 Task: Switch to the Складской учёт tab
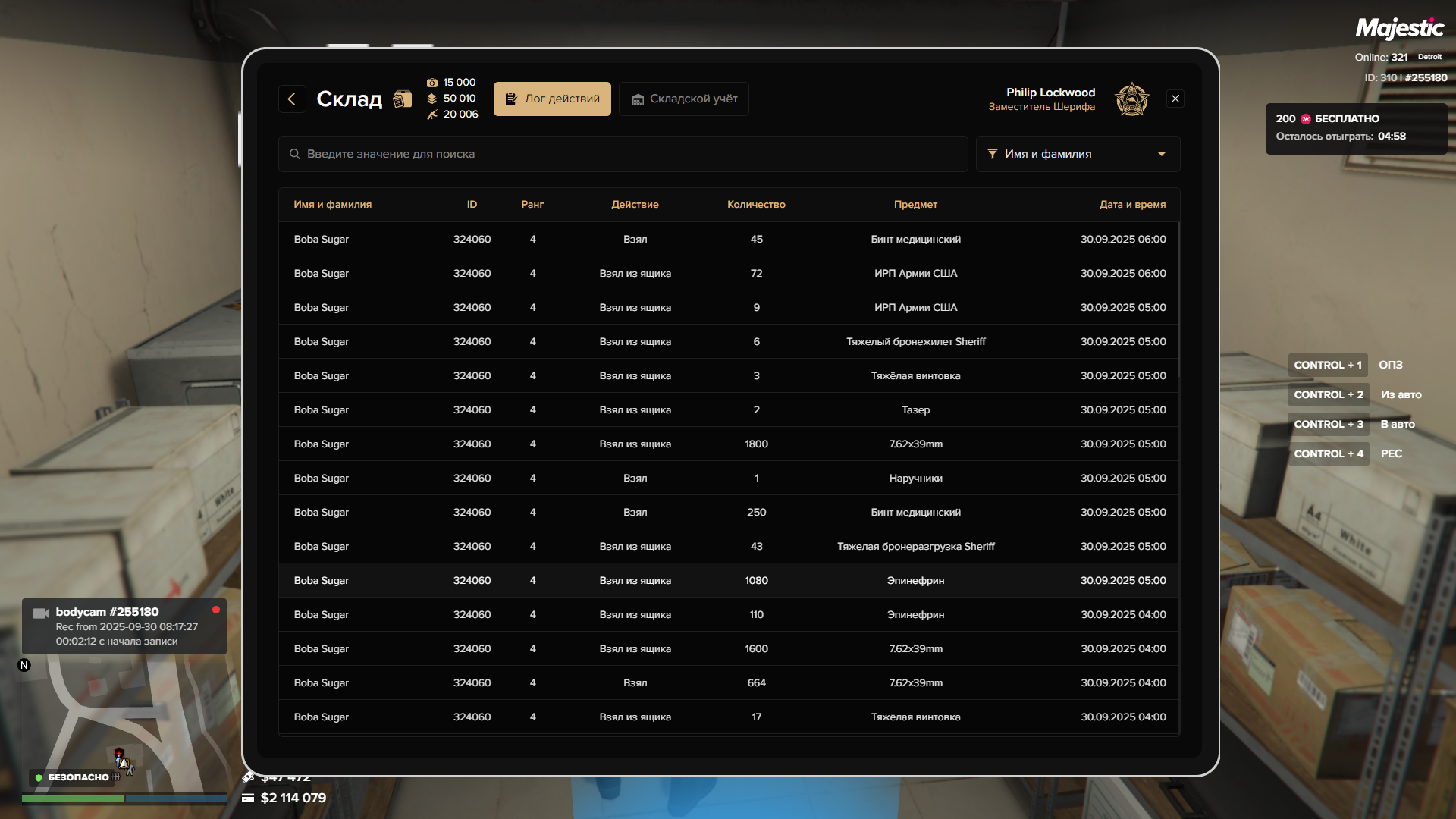684,99
